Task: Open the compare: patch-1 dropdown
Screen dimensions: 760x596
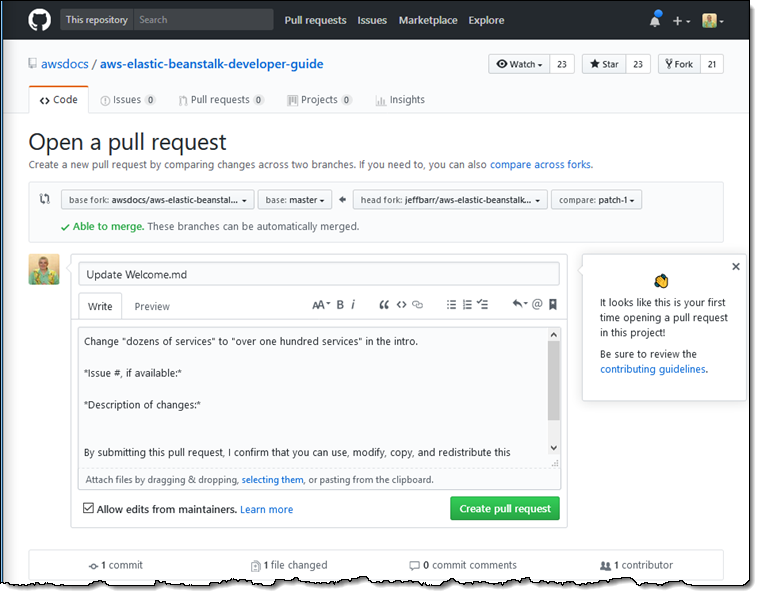Action: [x=596, y=200]
